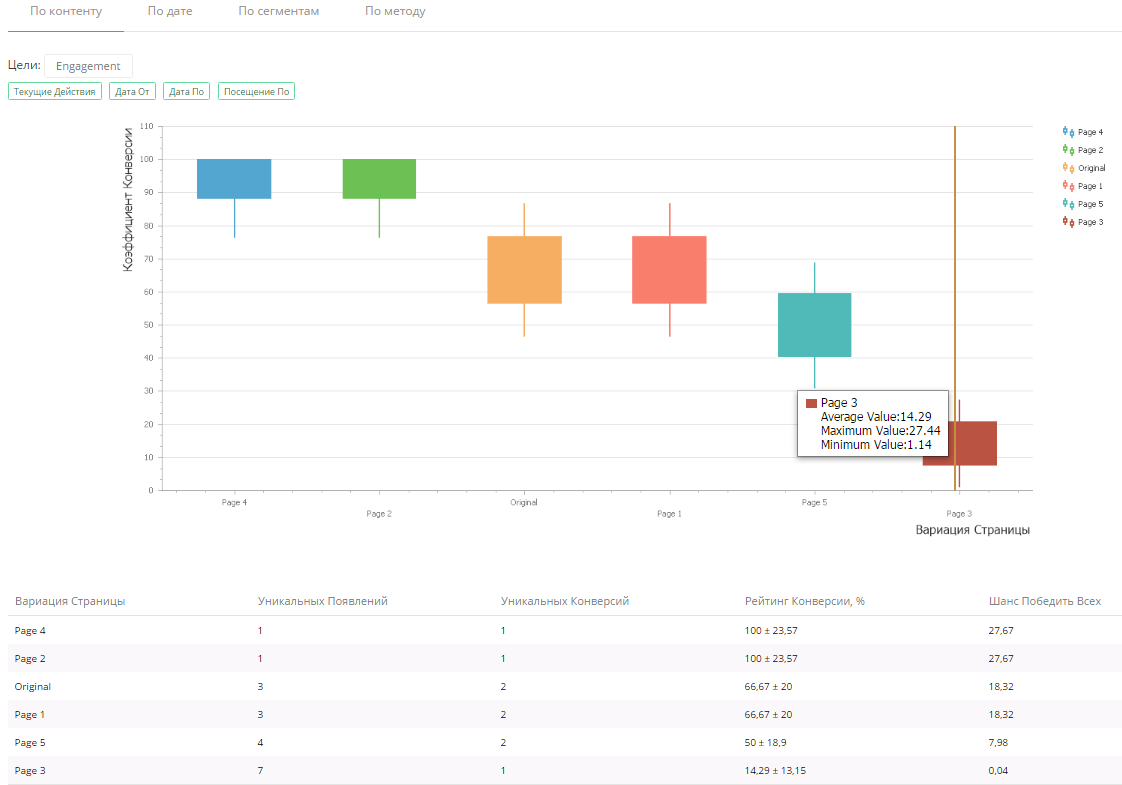Viewport: 1122px width, 785px height.
Task: Switch to the По дате tab
Action: (x=170, y=12)
